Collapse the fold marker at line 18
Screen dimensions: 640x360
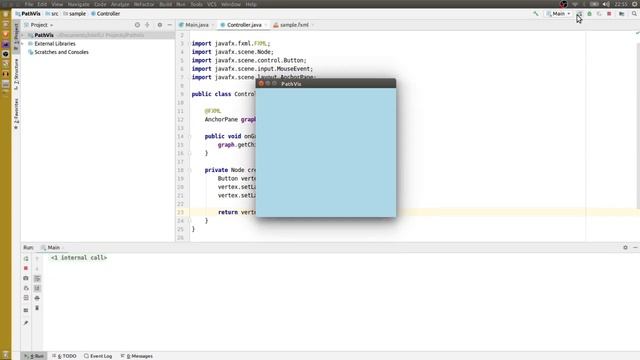(190, 170)
